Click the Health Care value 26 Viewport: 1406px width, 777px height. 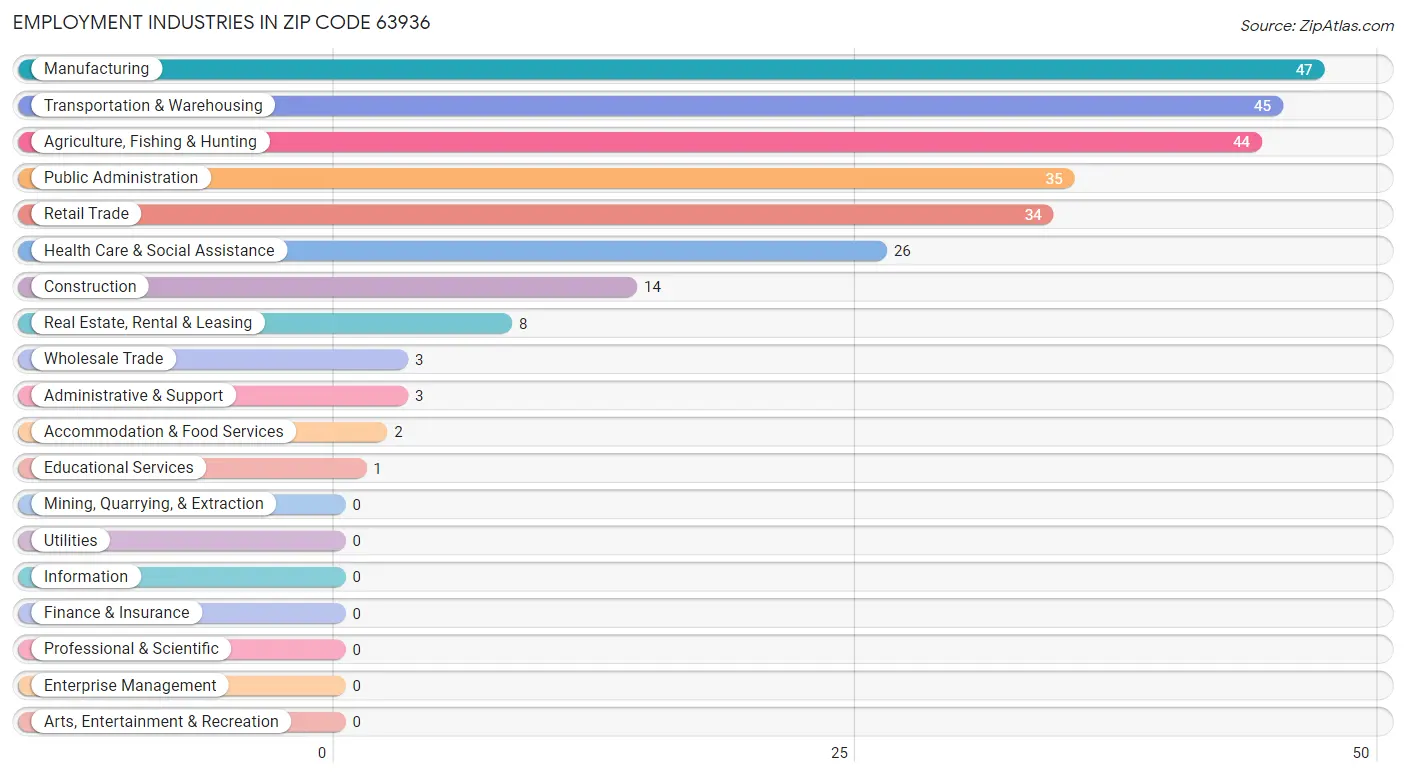point(902,251)
